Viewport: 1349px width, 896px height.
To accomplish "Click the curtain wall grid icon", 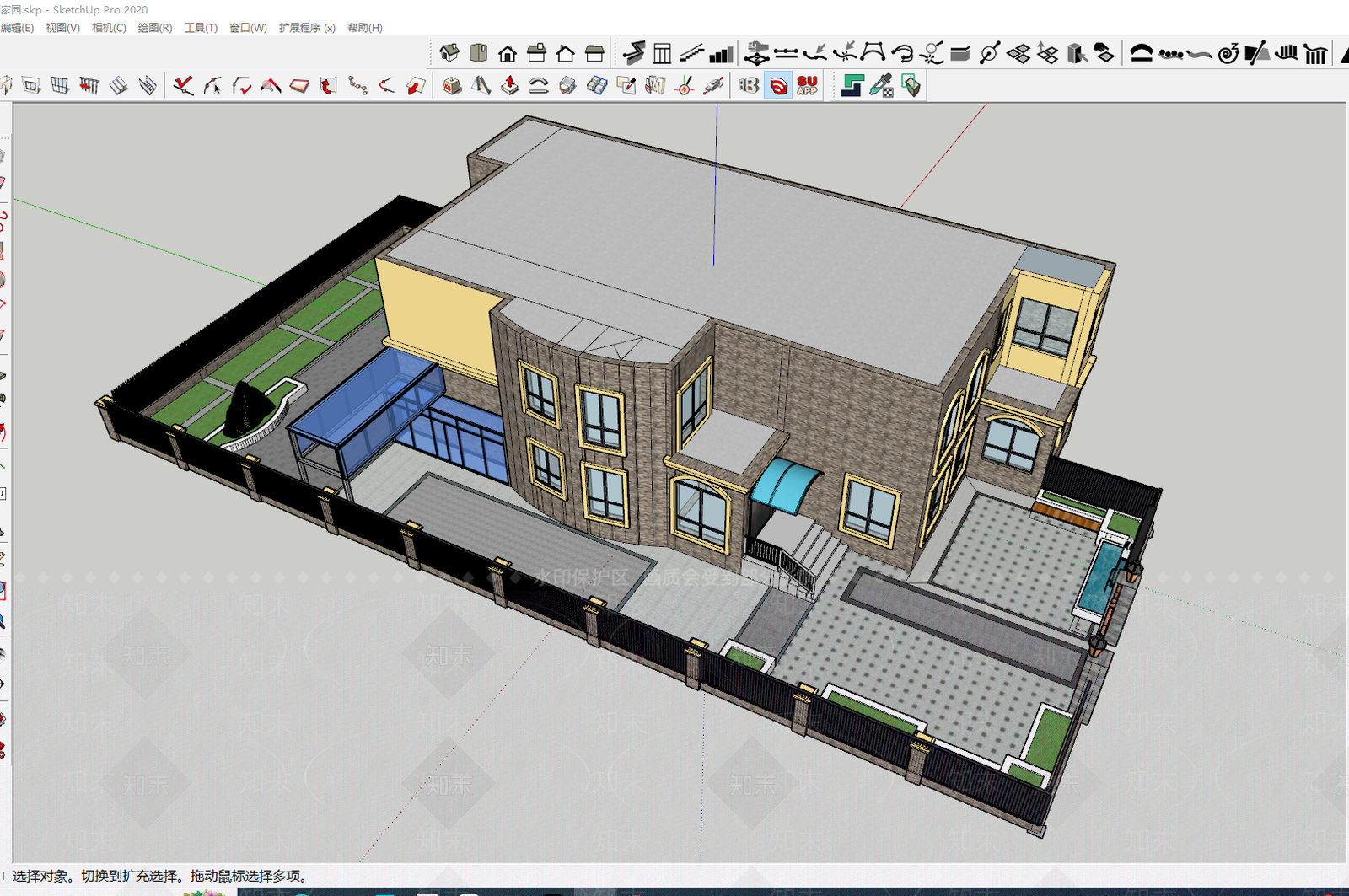I will pos(60,85).
